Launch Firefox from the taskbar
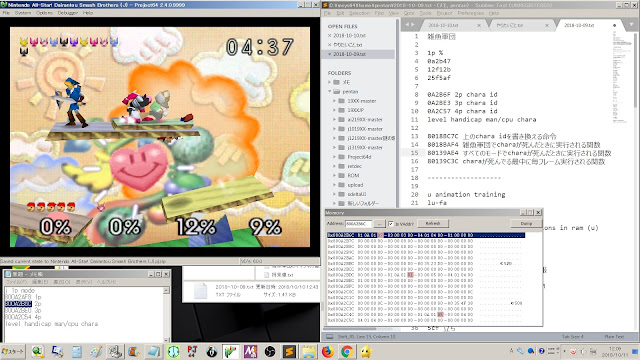The image size is (640, 360). tap(327, 351)
